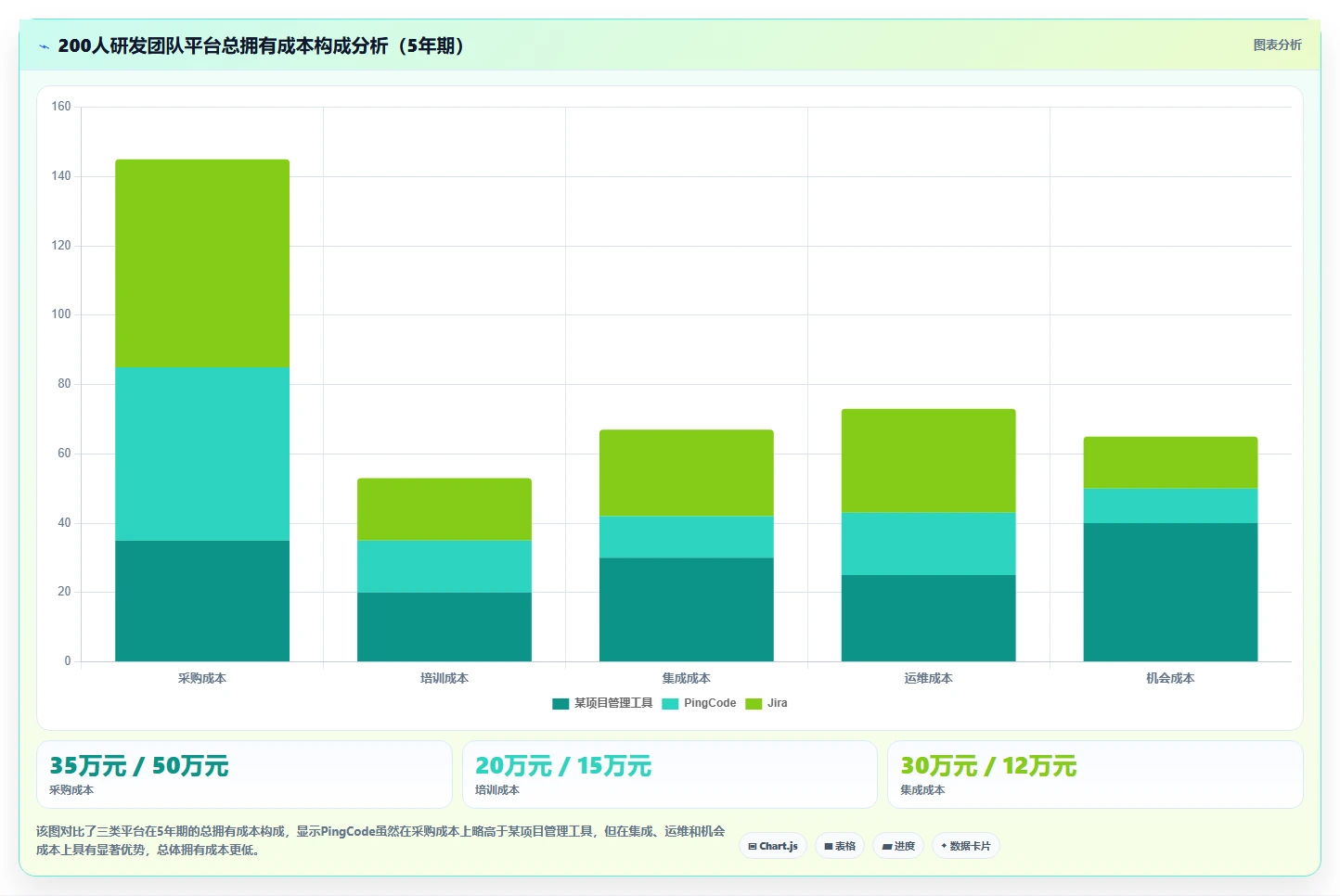Click the 30万元 / 12万元 stat value
This screenshot has width=1340, height=896.
[x=988, y=766]
